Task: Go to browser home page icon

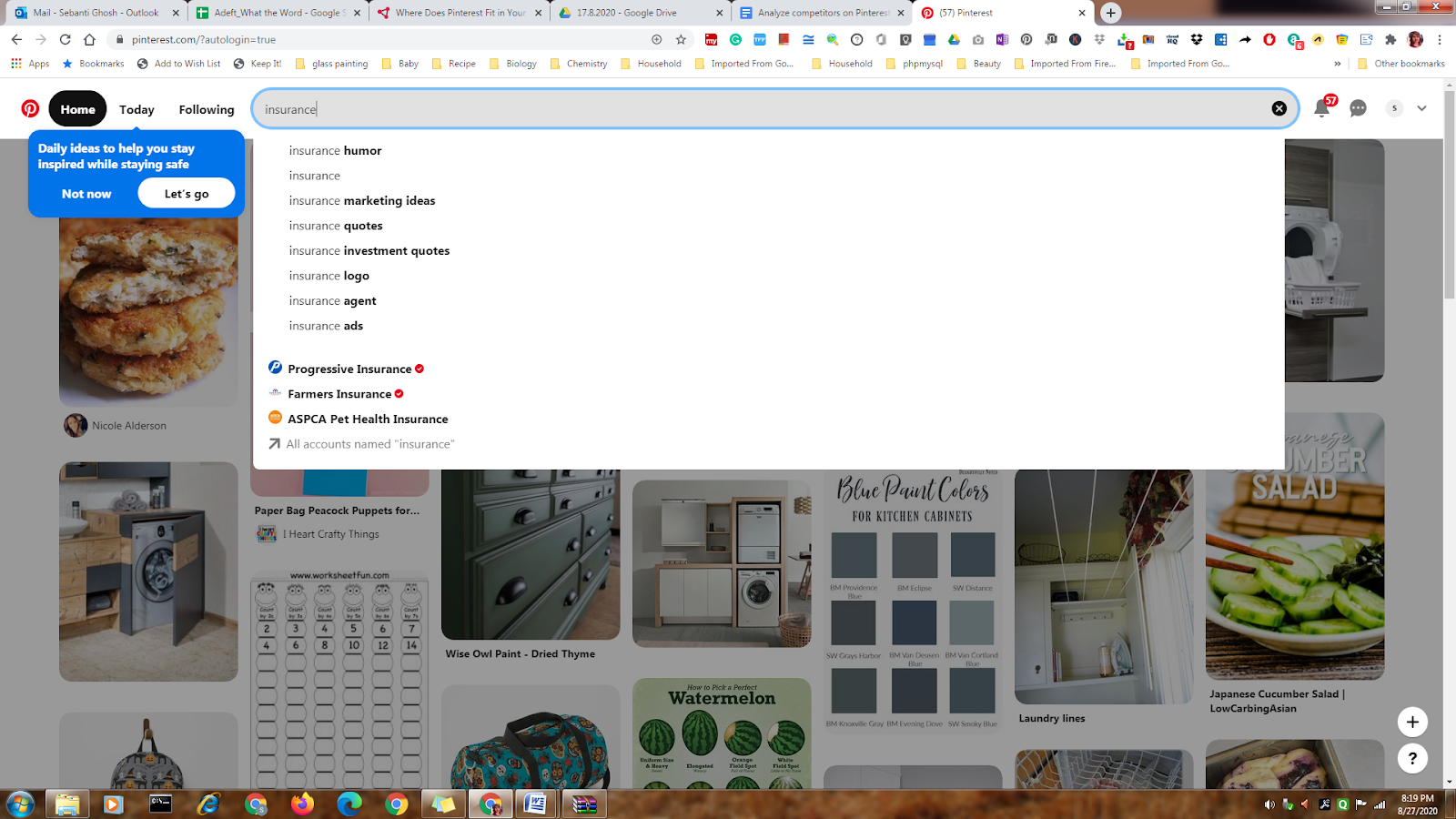Action: pyautogui.click(x=89, y=39)
